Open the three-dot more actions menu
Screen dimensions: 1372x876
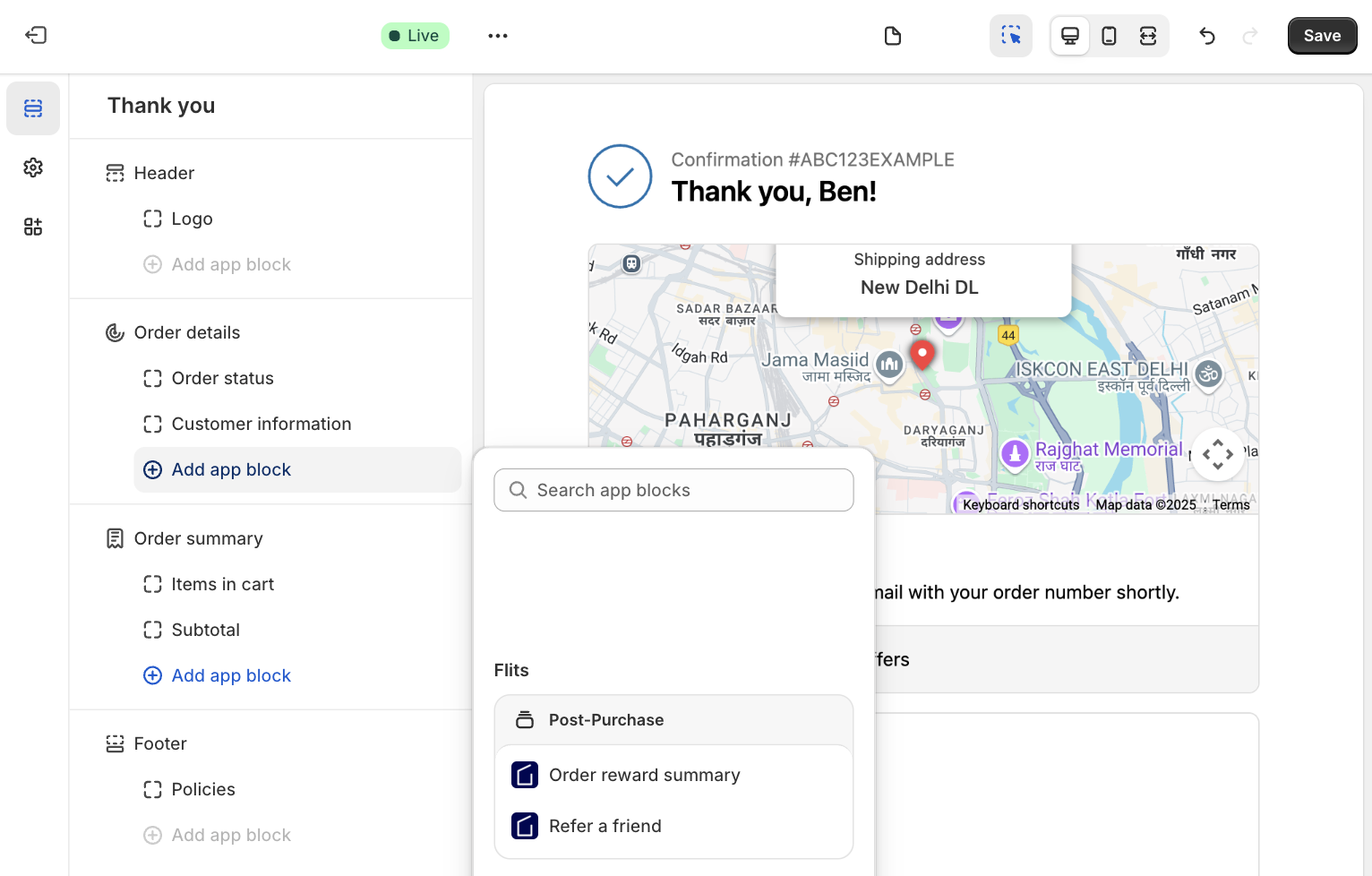coord(498,36)
